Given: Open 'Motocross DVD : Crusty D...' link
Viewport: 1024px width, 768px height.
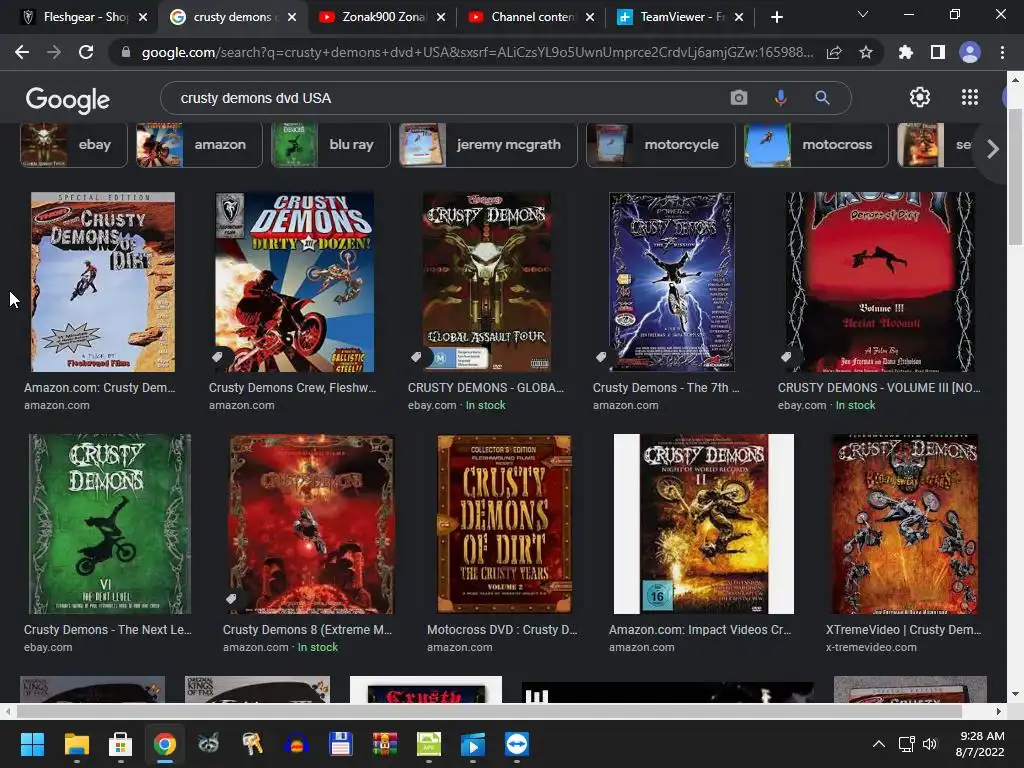Looking at the screenshot, I should [502, 630].
